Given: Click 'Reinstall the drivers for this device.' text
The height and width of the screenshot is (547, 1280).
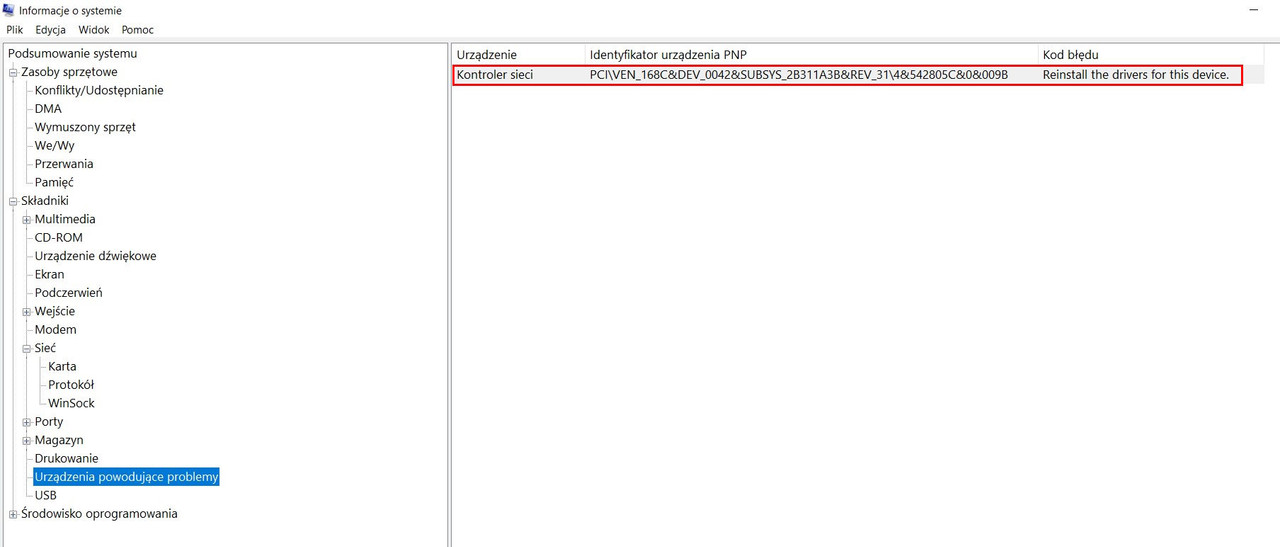Looking at the screenshot, I should [x=1135, y=75].
